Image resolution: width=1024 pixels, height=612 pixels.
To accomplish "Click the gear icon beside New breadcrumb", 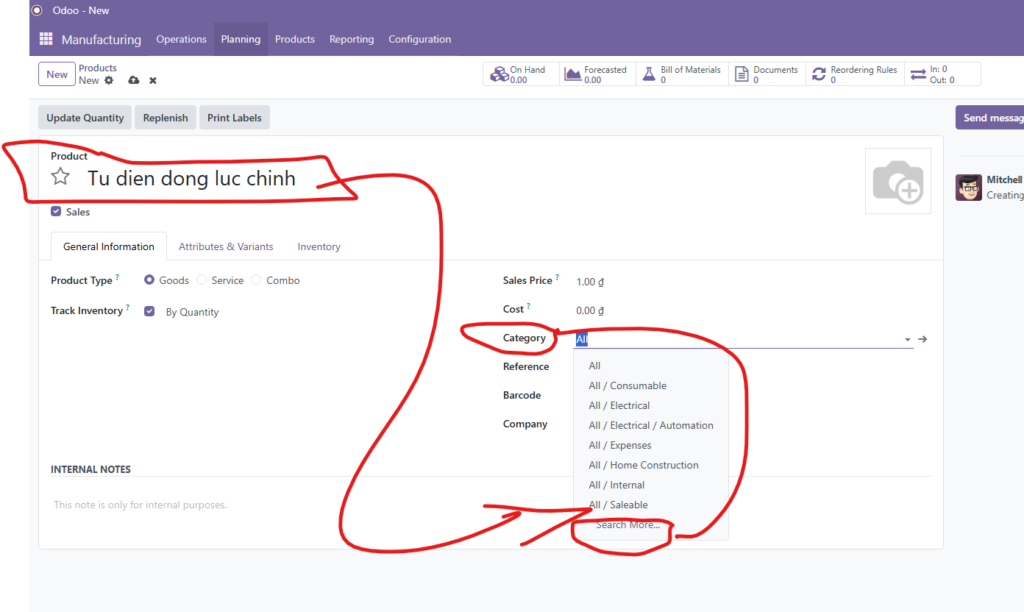I will 109,80.
